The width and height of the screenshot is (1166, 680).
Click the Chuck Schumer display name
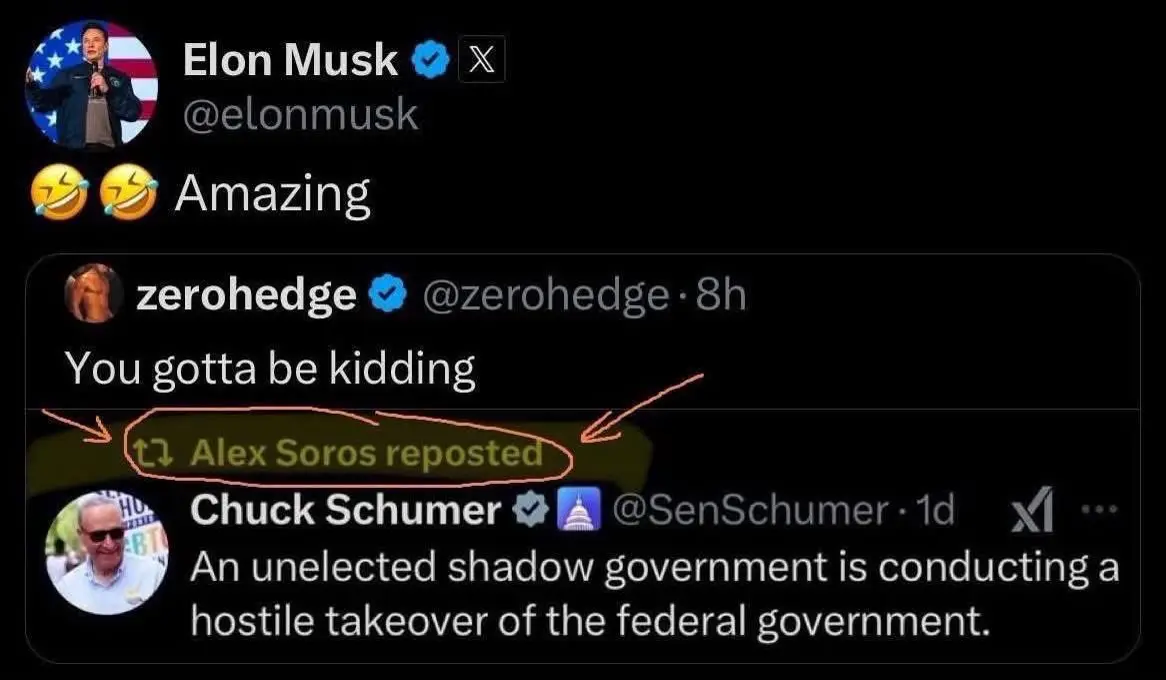point(346,511)
